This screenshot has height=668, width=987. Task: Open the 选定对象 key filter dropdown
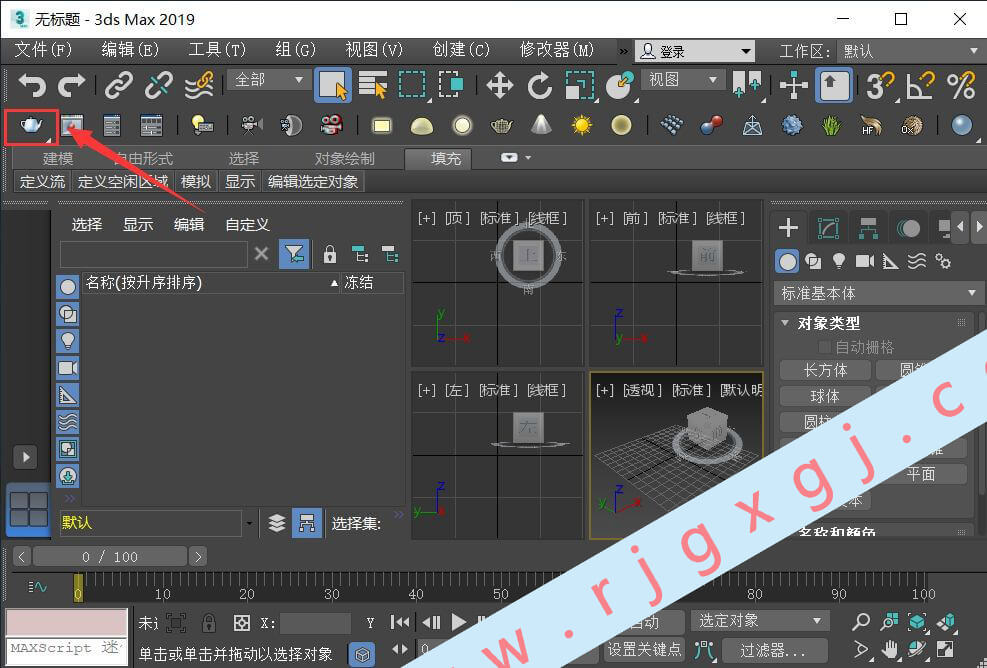pos(760,621)
